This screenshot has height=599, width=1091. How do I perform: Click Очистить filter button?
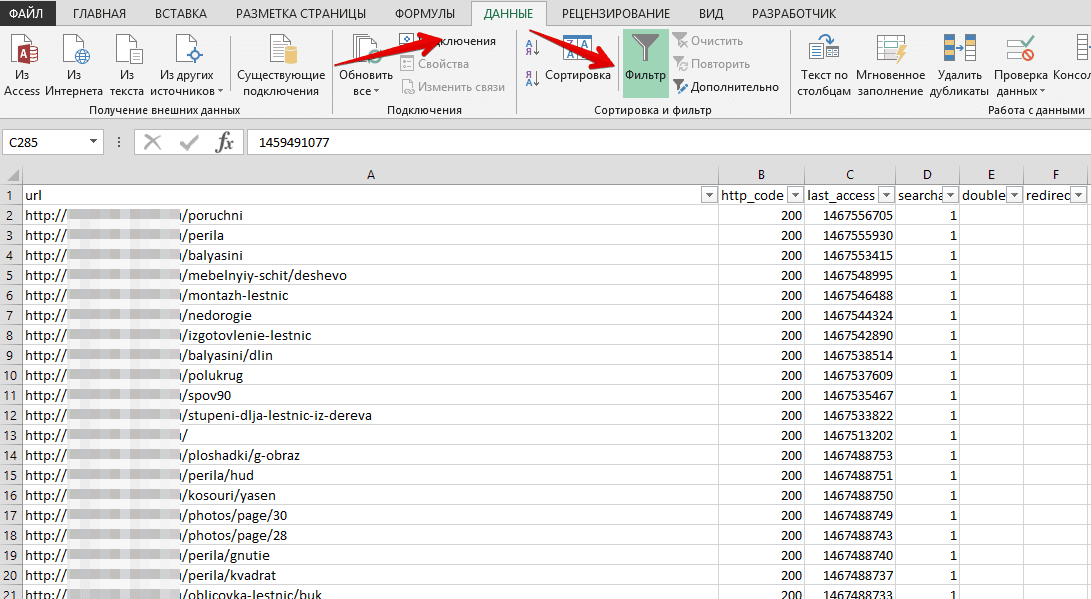click(708, 41)
